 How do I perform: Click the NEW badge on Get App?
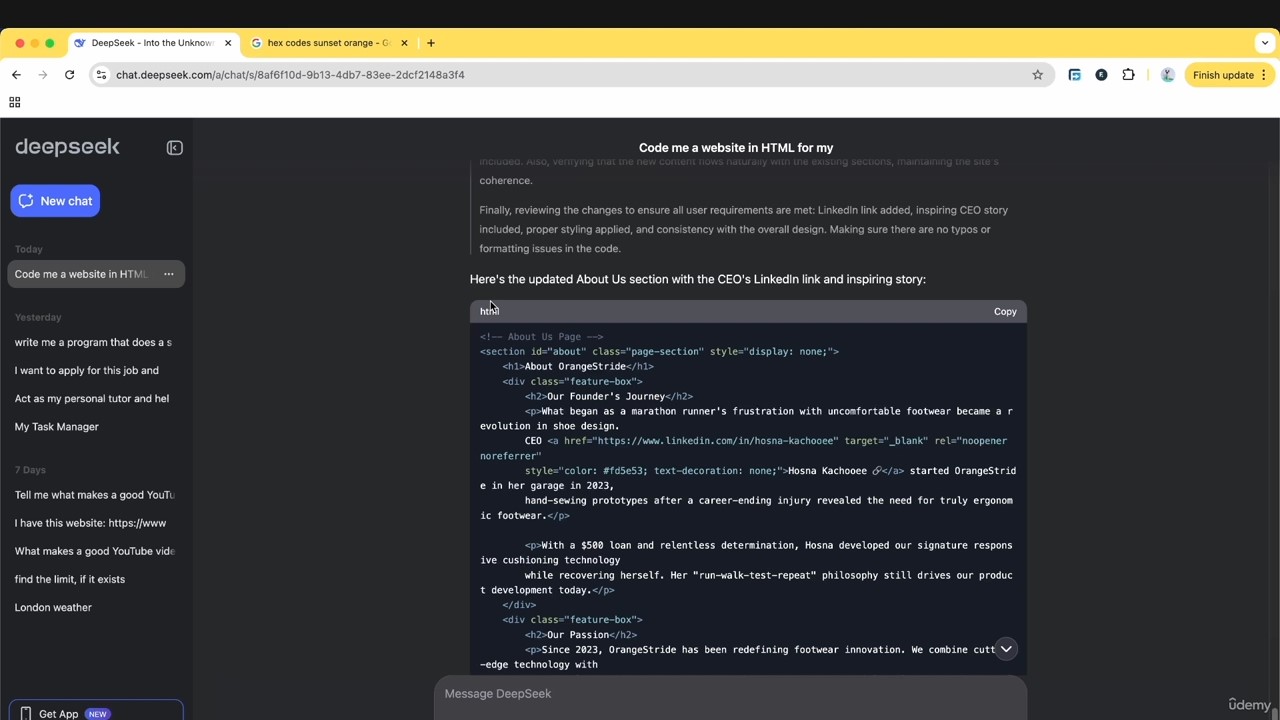(x=97, y=714)
